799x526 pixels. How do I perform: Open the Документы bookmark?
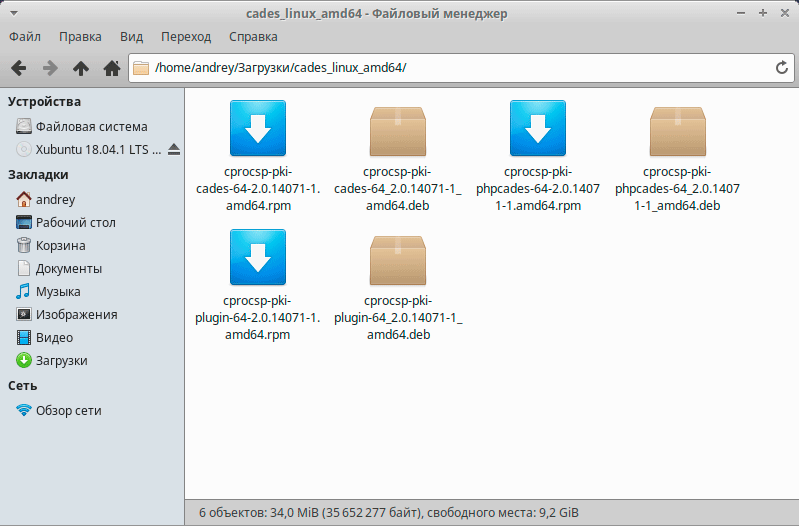[59, 268]
